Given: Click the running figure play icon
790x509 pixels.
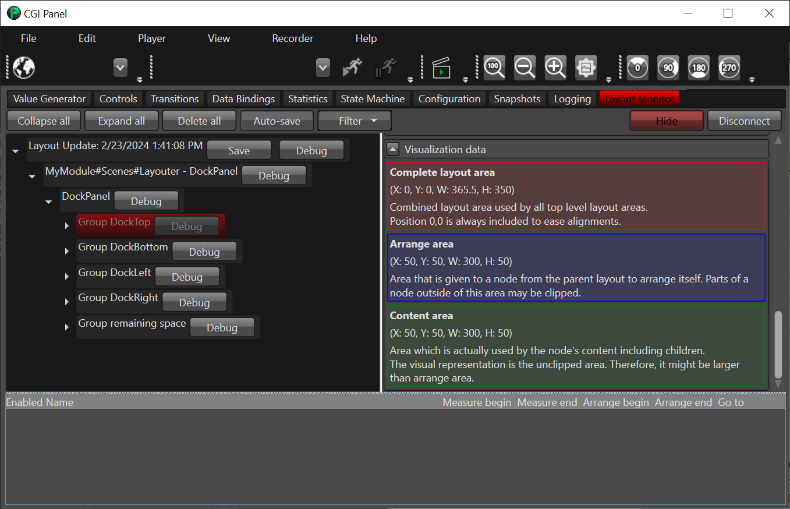Looking at the screenshot, I should pyautogui.click(x=352, y=68).
